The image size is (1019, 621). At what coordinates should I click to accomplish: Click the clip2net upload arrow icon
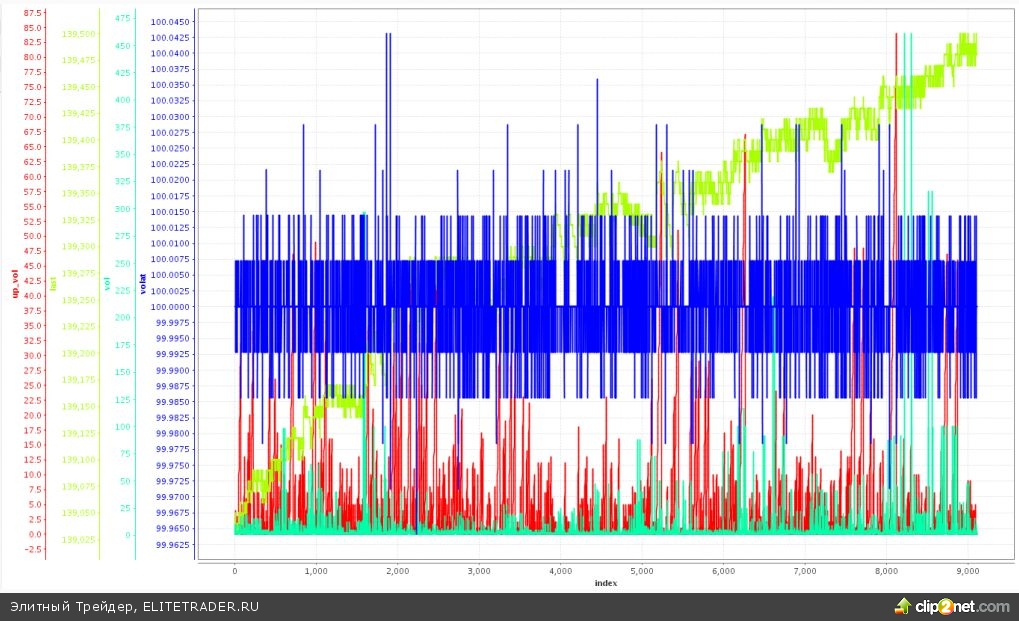tap(902, 605)
